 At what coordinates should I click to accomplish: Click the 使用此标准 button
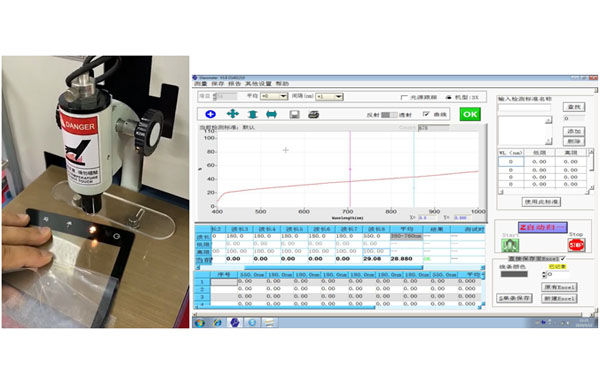coord(541,202)
